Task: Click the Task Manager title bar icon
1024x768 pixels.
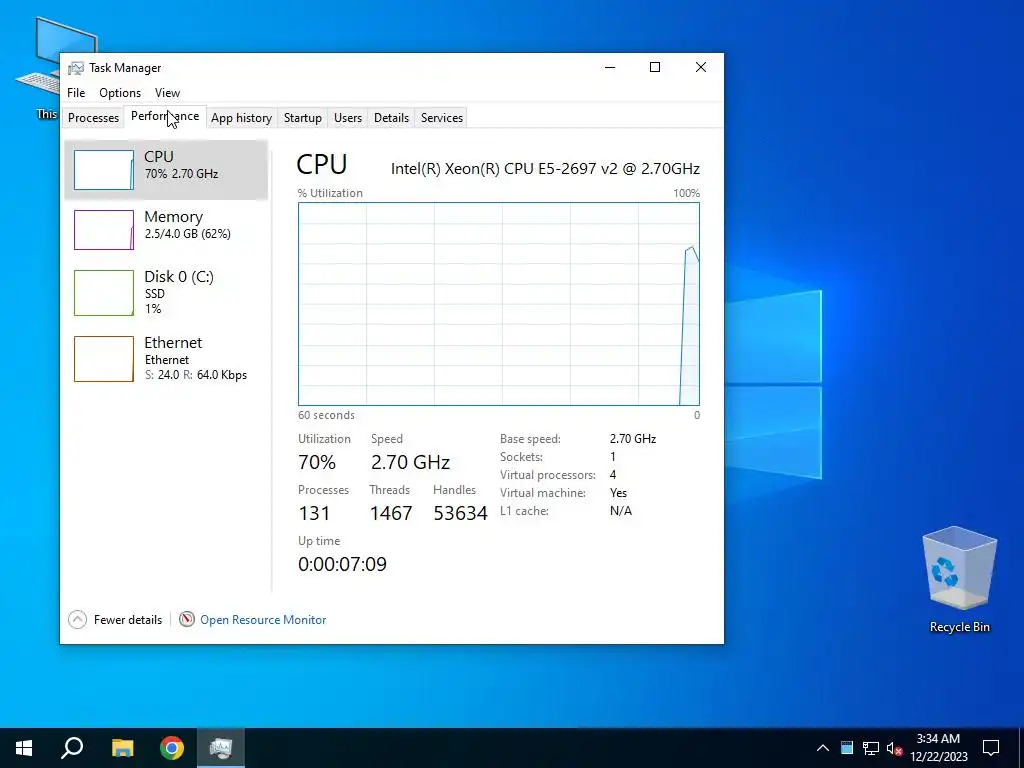Action: [x=76, y=68]
